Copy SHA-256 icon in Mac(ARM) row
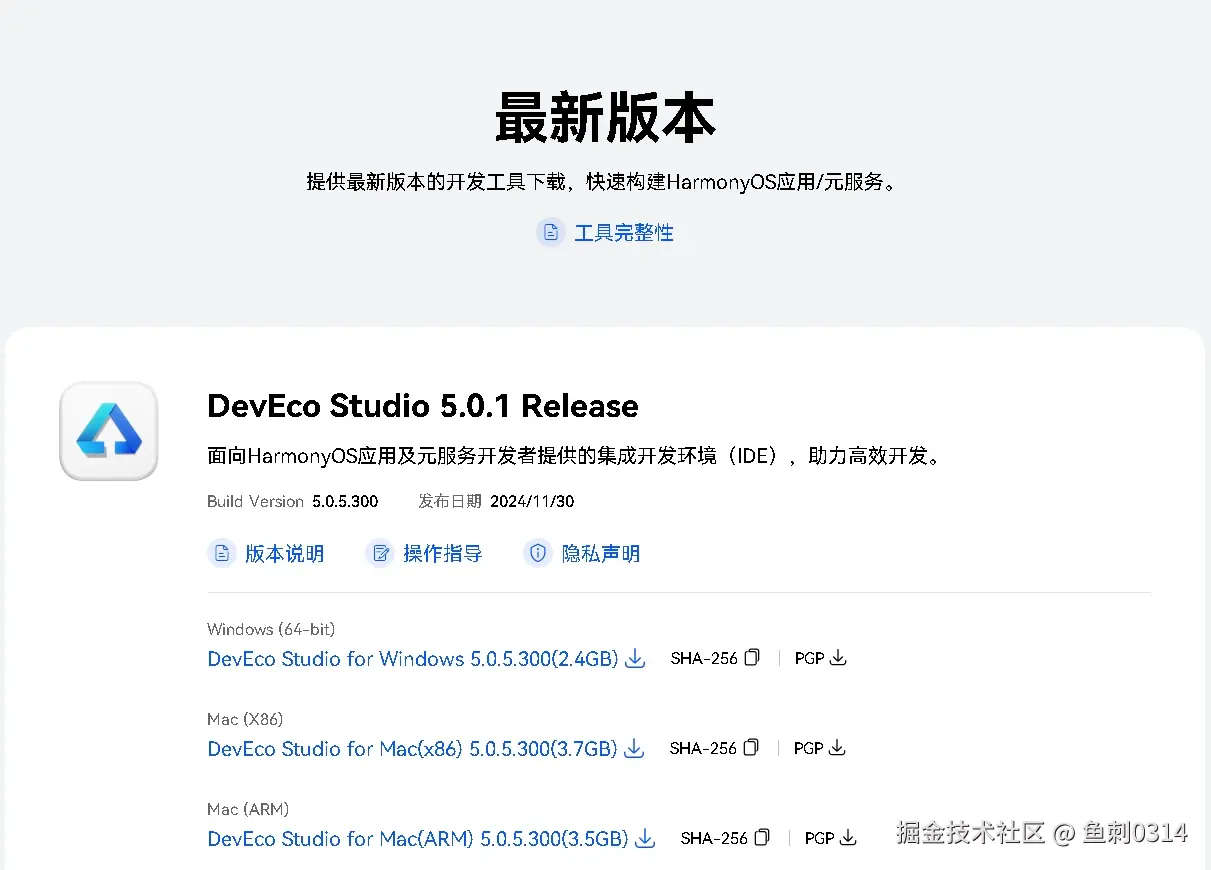1211x870 pixels. pyautogui.click(x=762, y=838)
